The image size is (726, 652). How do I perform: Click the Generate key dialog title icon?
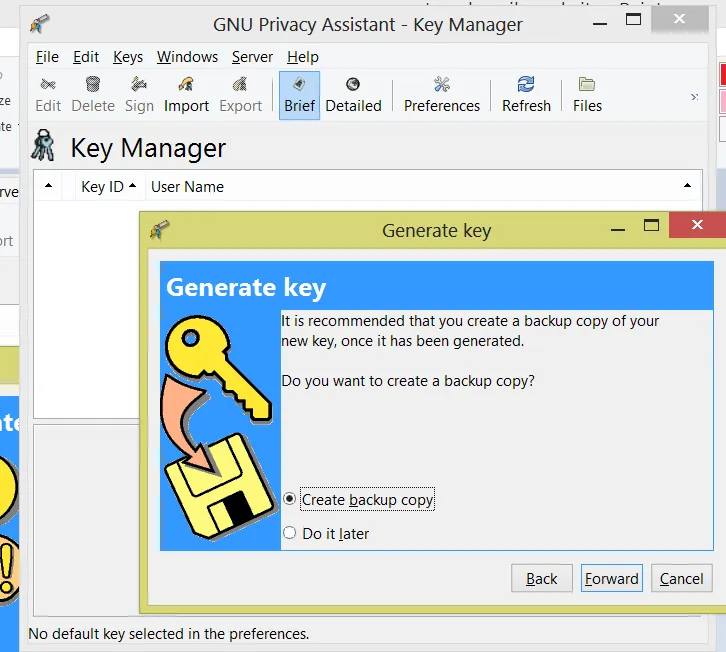tap(160, 229)
